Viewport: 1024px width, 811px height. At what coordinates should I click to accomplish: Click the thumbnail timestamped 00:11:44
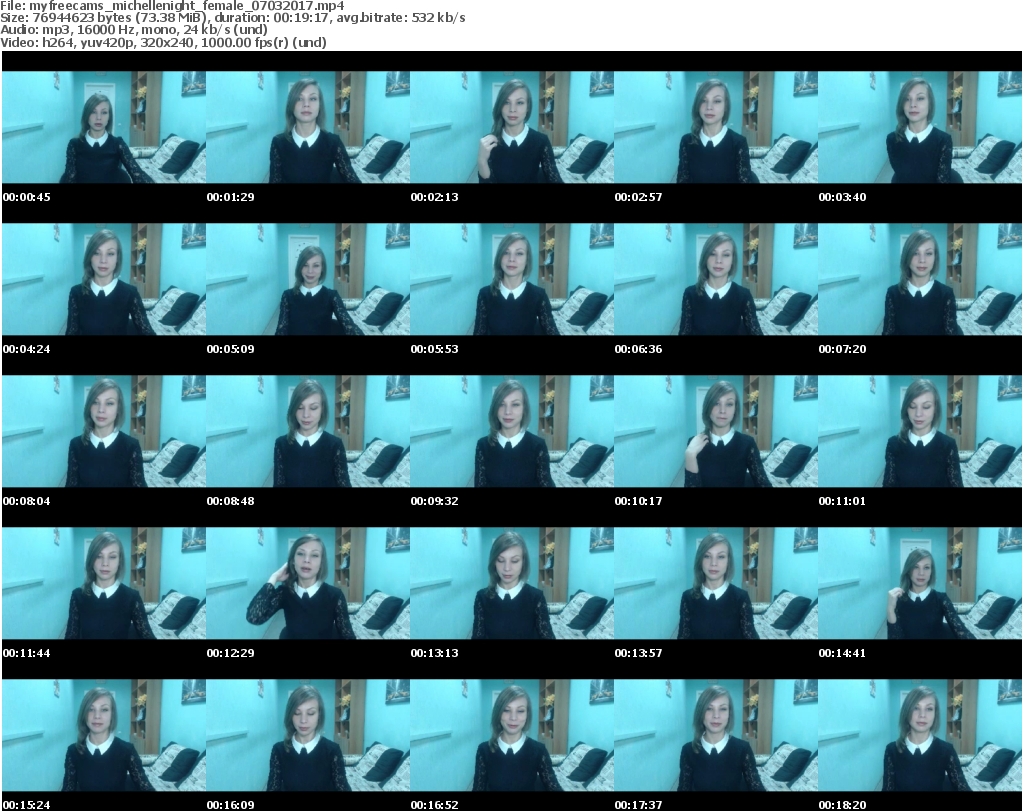point(104,583)
